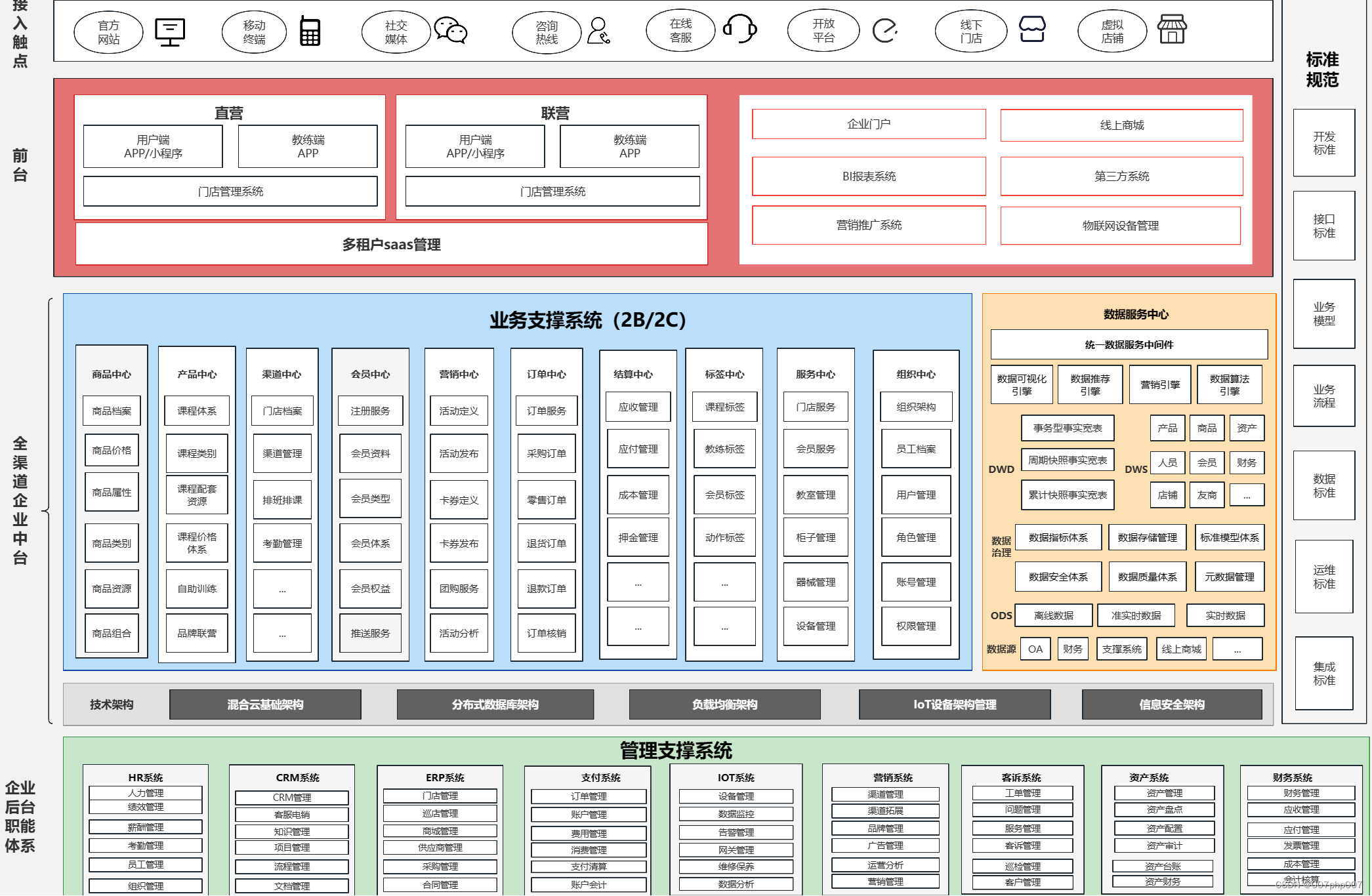Click the 商品档案 box under 商品中心
Viewport: 1372px width, 896px height.
(x=112, y=411)
